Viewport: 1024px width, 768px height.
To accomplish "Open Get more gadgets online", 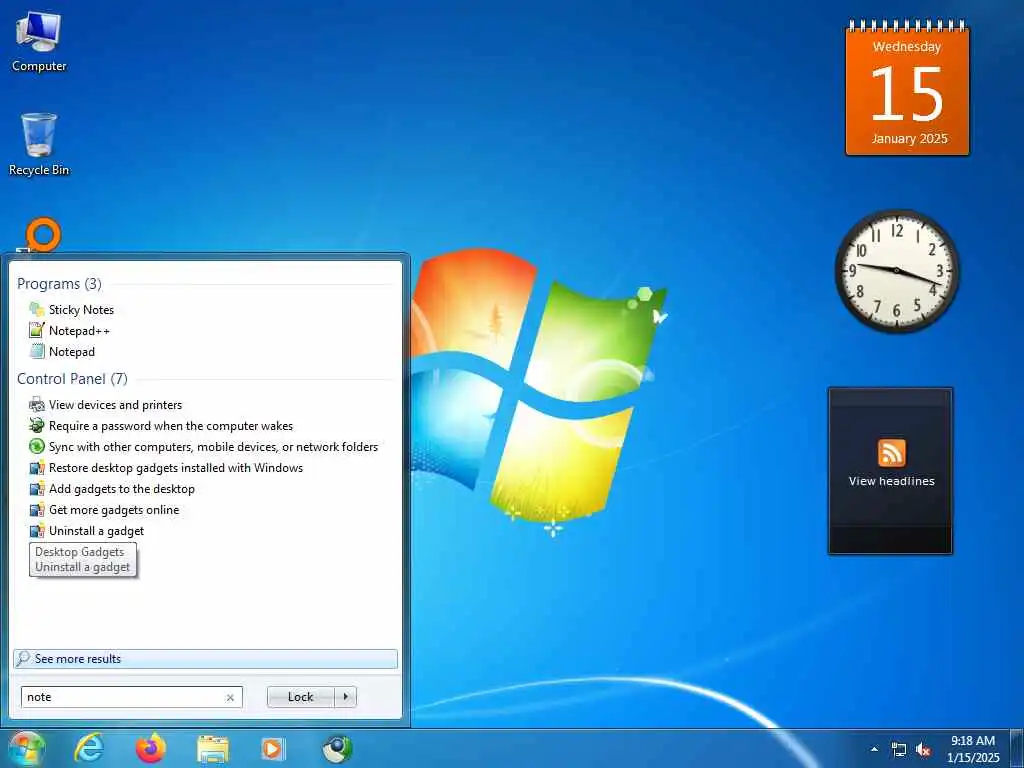I will coord(114,509).
